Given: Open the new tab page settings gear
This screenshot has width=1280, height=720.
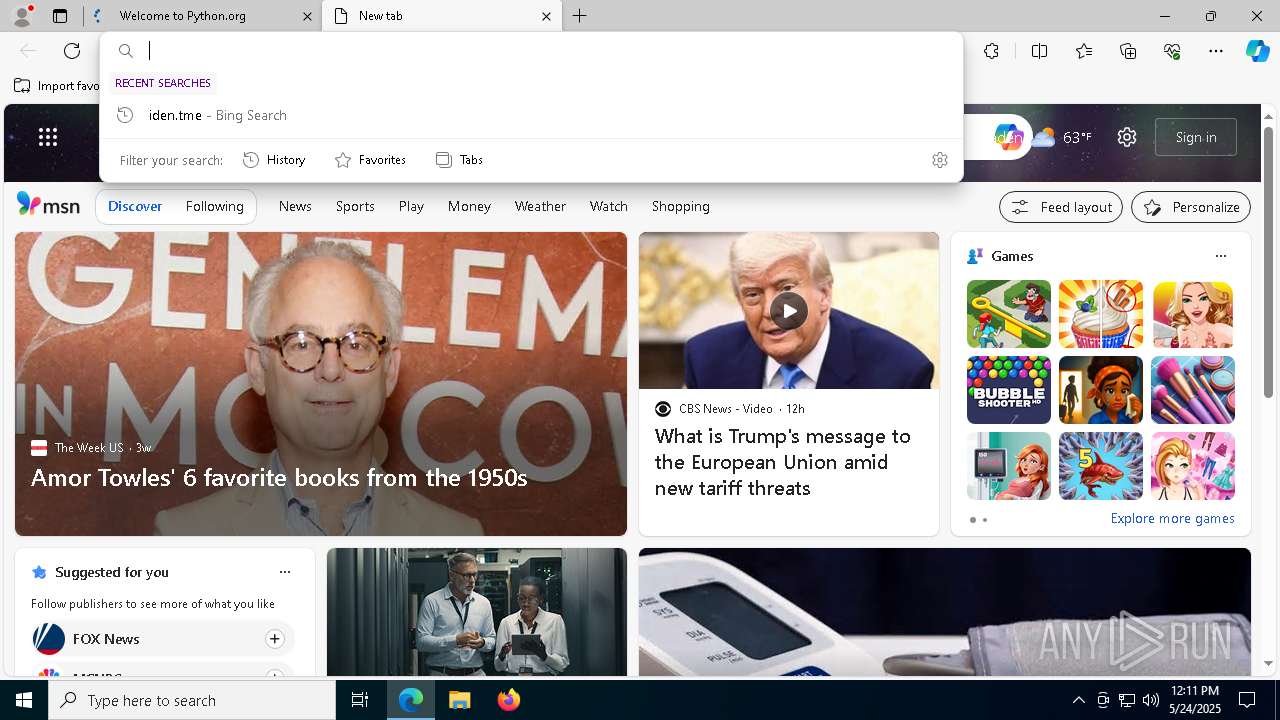Looking at the screenshot, I should 1127,137.
